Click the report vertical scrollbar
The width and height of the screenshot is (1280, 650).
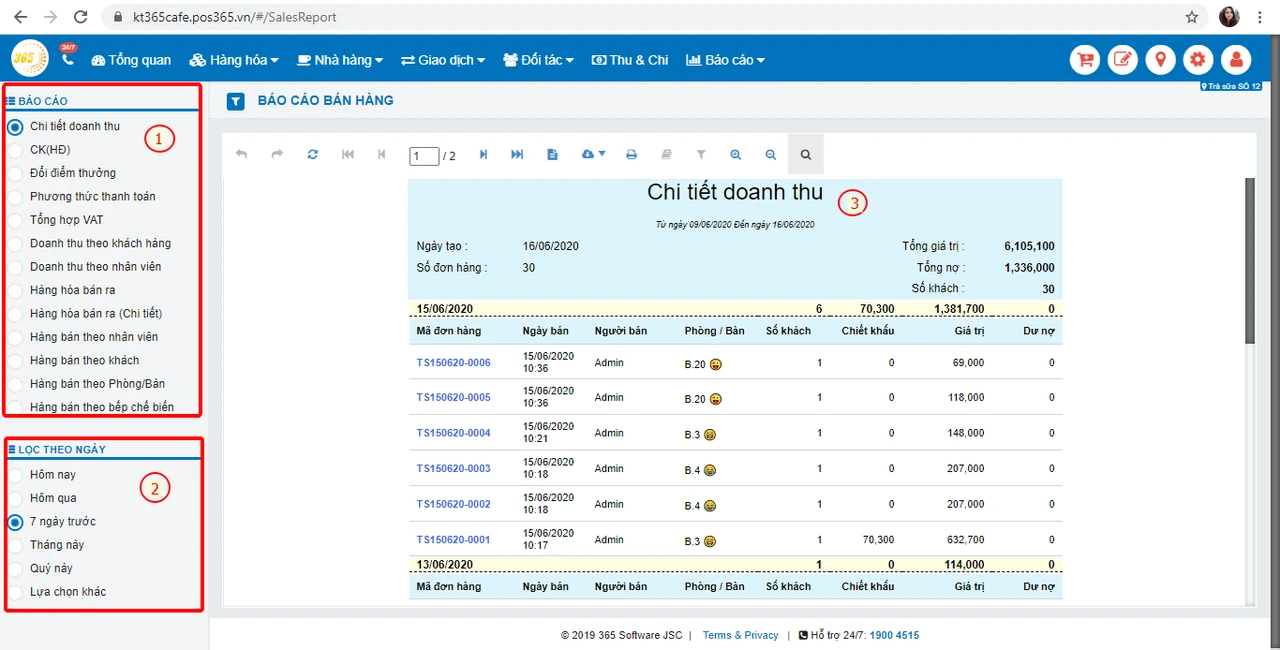pos(1249,390)
